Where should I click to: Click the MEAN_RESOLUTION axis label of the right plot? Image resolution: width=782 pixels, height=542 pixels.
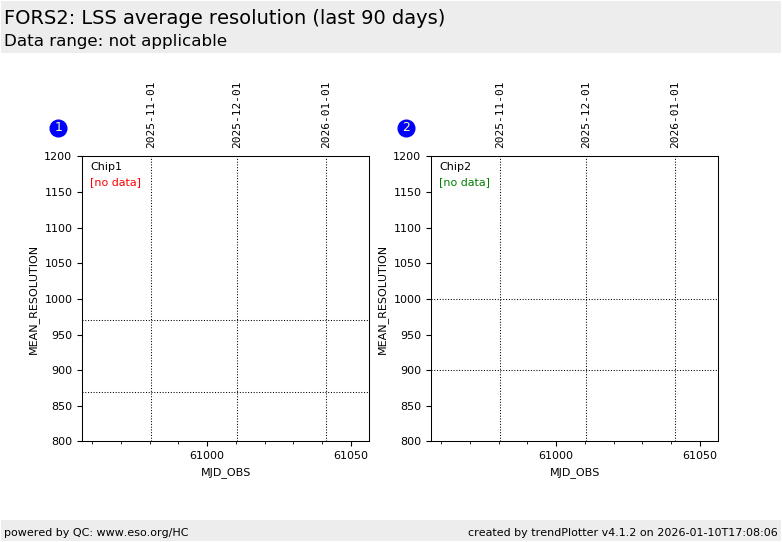click(382, 300)
